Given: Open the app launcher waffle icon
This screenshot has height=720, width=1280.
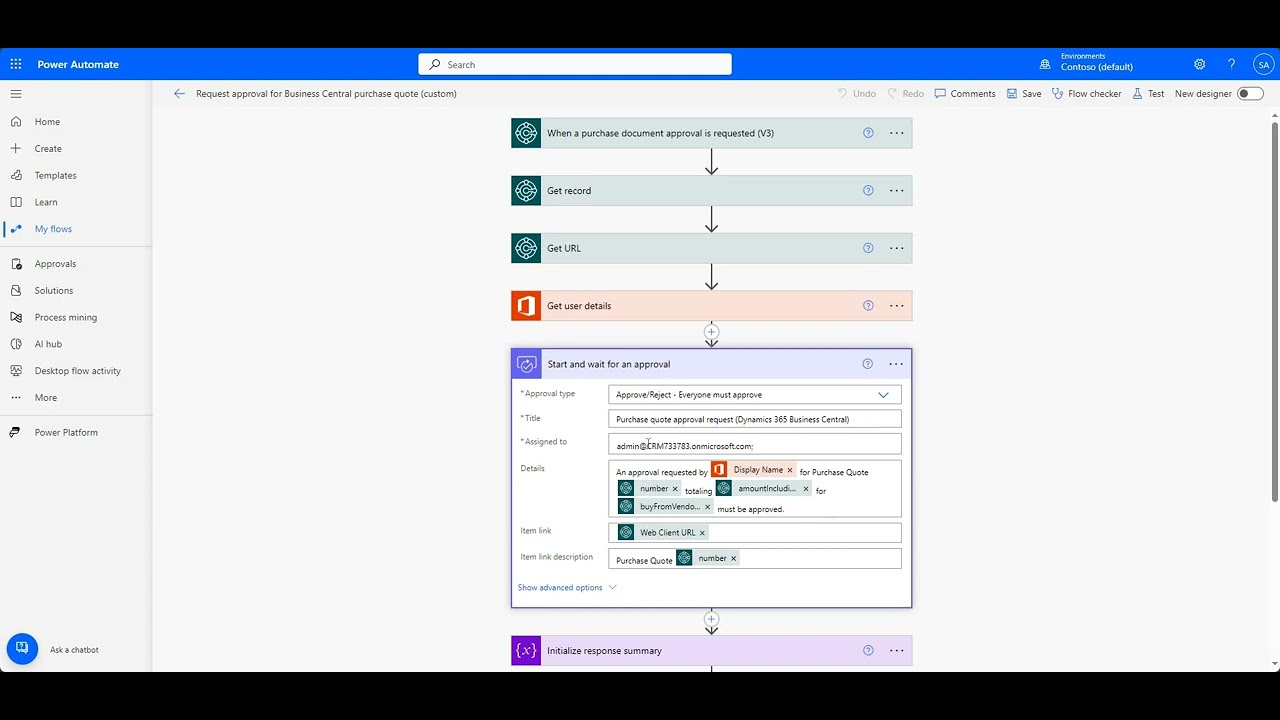Looking at the screenshot, I should [16, 64].
